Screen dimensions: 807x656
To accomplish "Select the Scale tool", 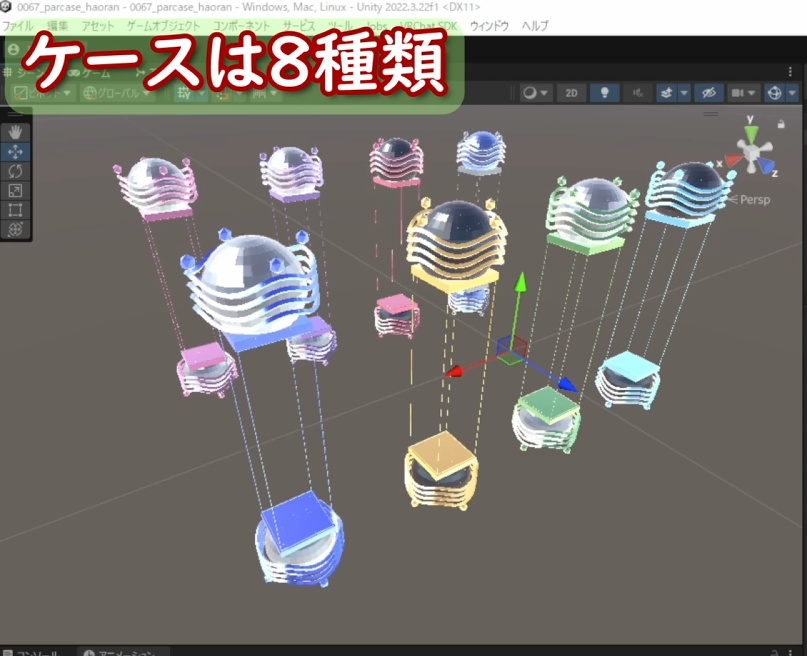I will point(15,187).
